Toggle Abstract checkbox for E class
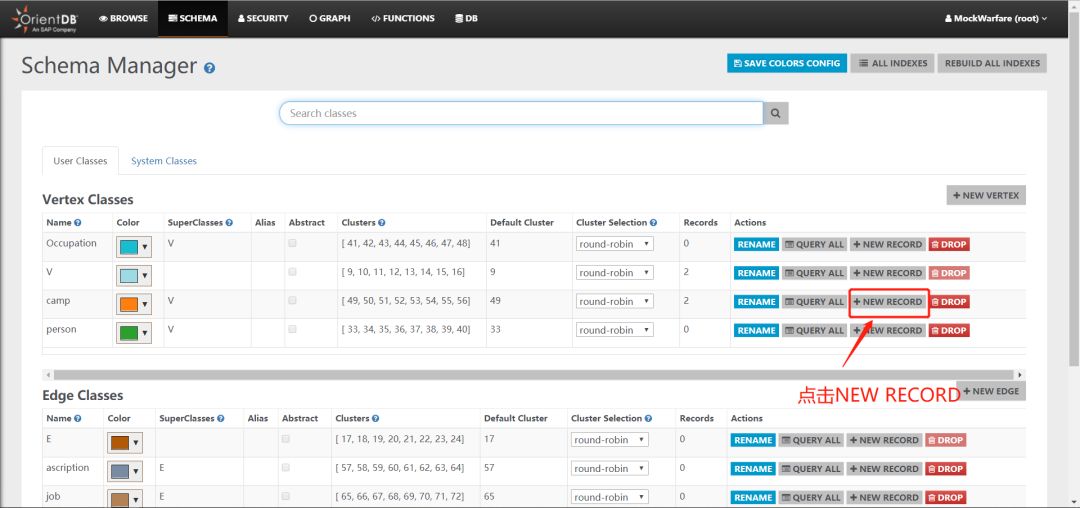 286,438
